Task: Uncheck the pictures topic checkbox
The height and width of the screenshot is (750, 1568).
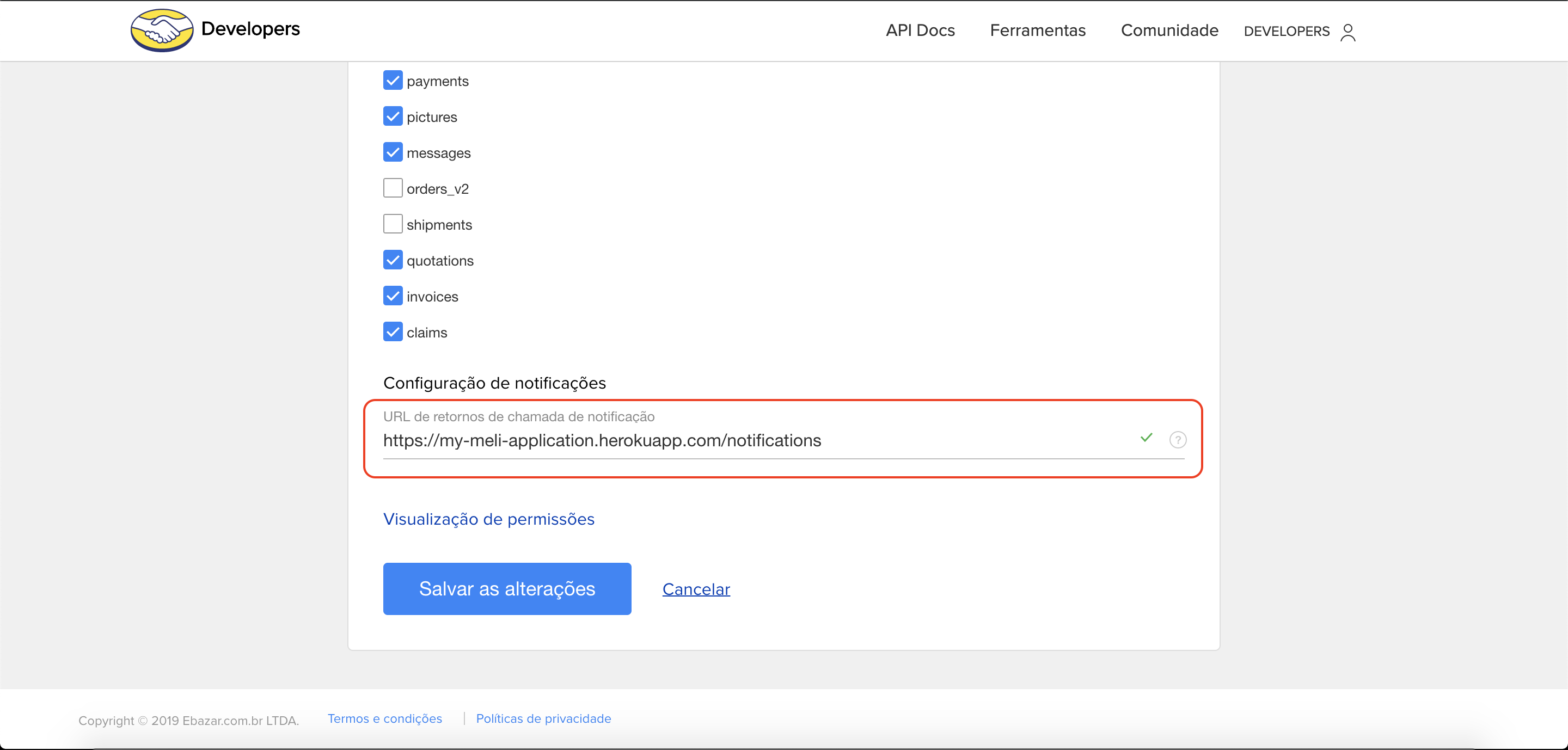Action: (393, 116)
